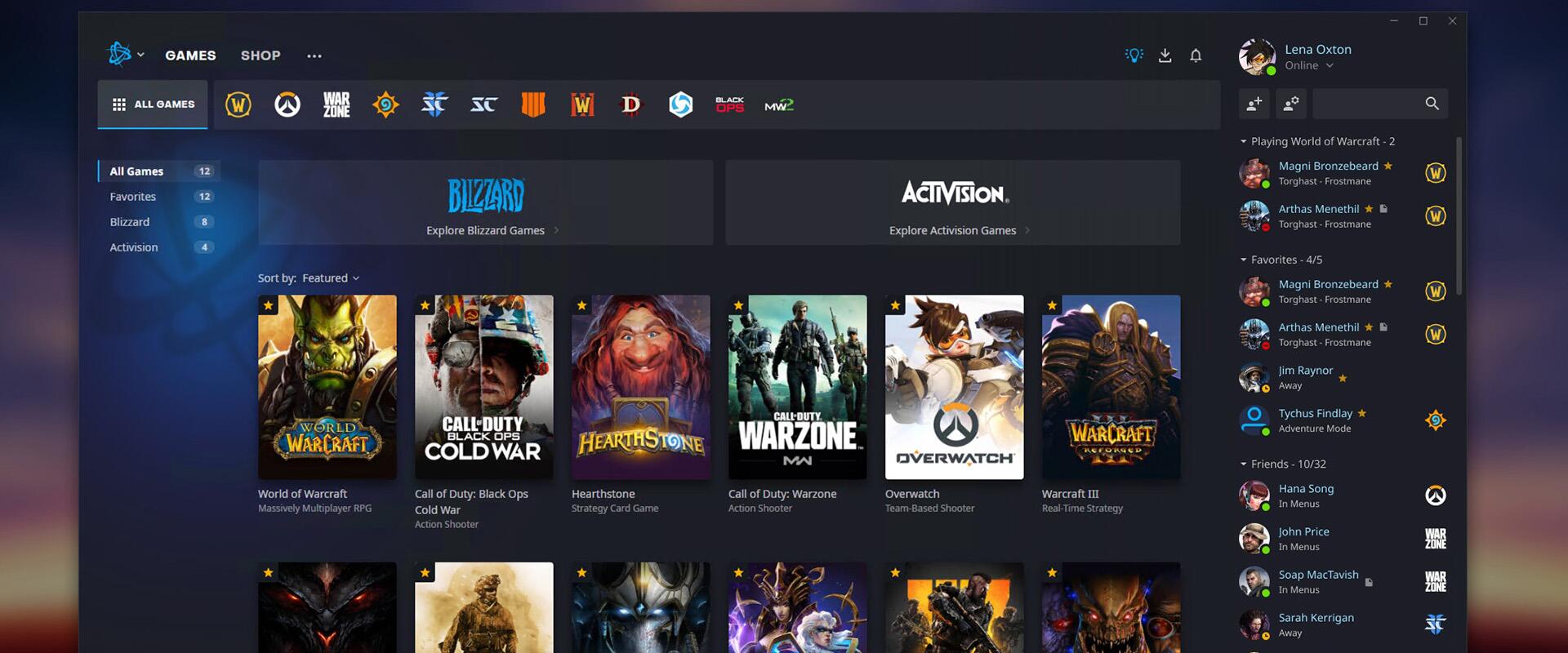Click the friends search field
The height and width of the screenshot is (653, 1568).
1380,104
